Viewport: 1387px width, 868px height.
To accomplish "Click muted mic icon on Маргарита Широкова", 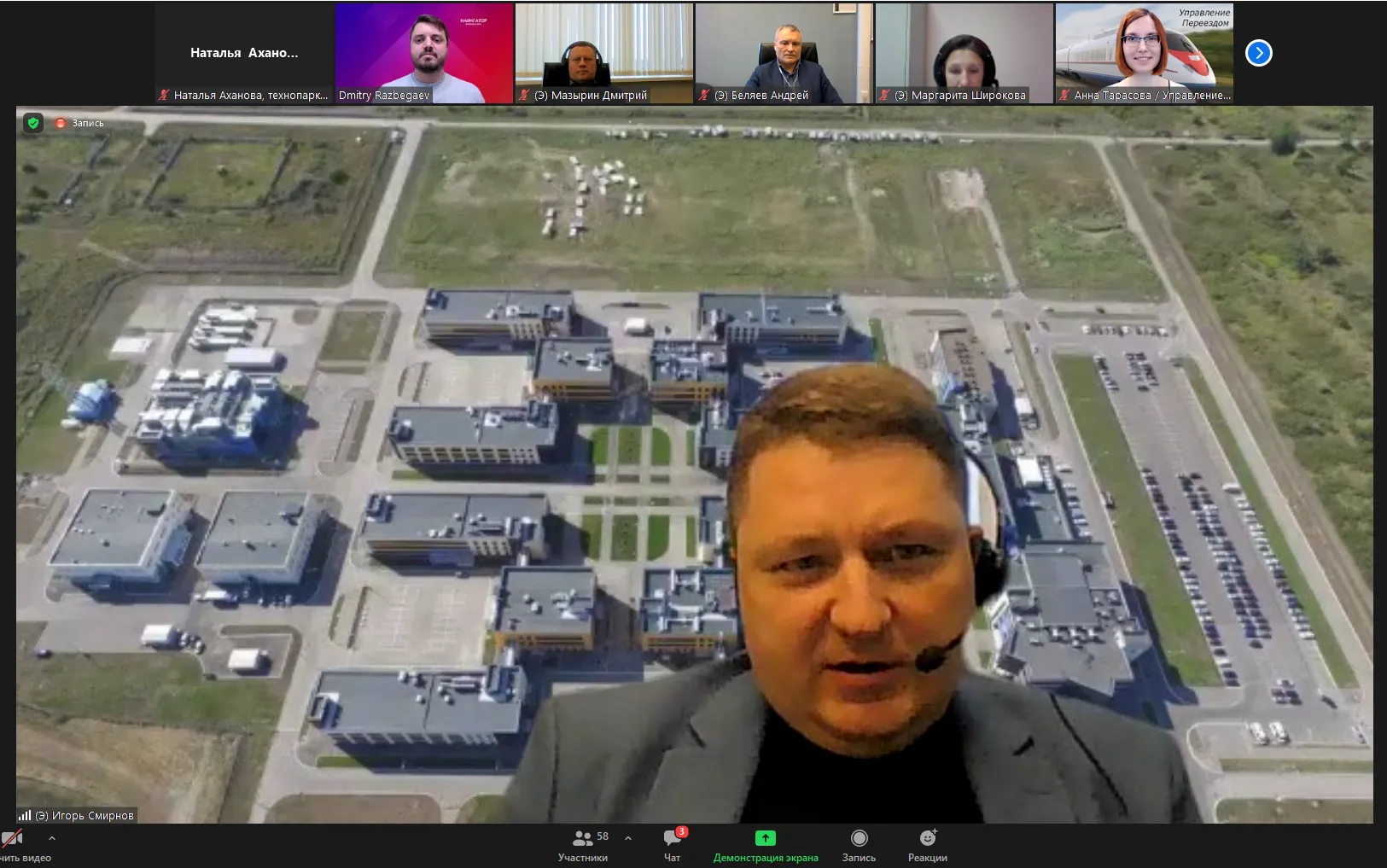I will [885, 96].
